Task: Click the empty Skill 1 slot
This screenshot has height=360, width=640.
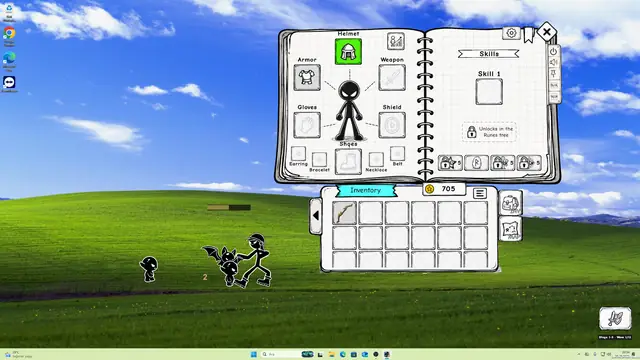Action: [489, 92]
